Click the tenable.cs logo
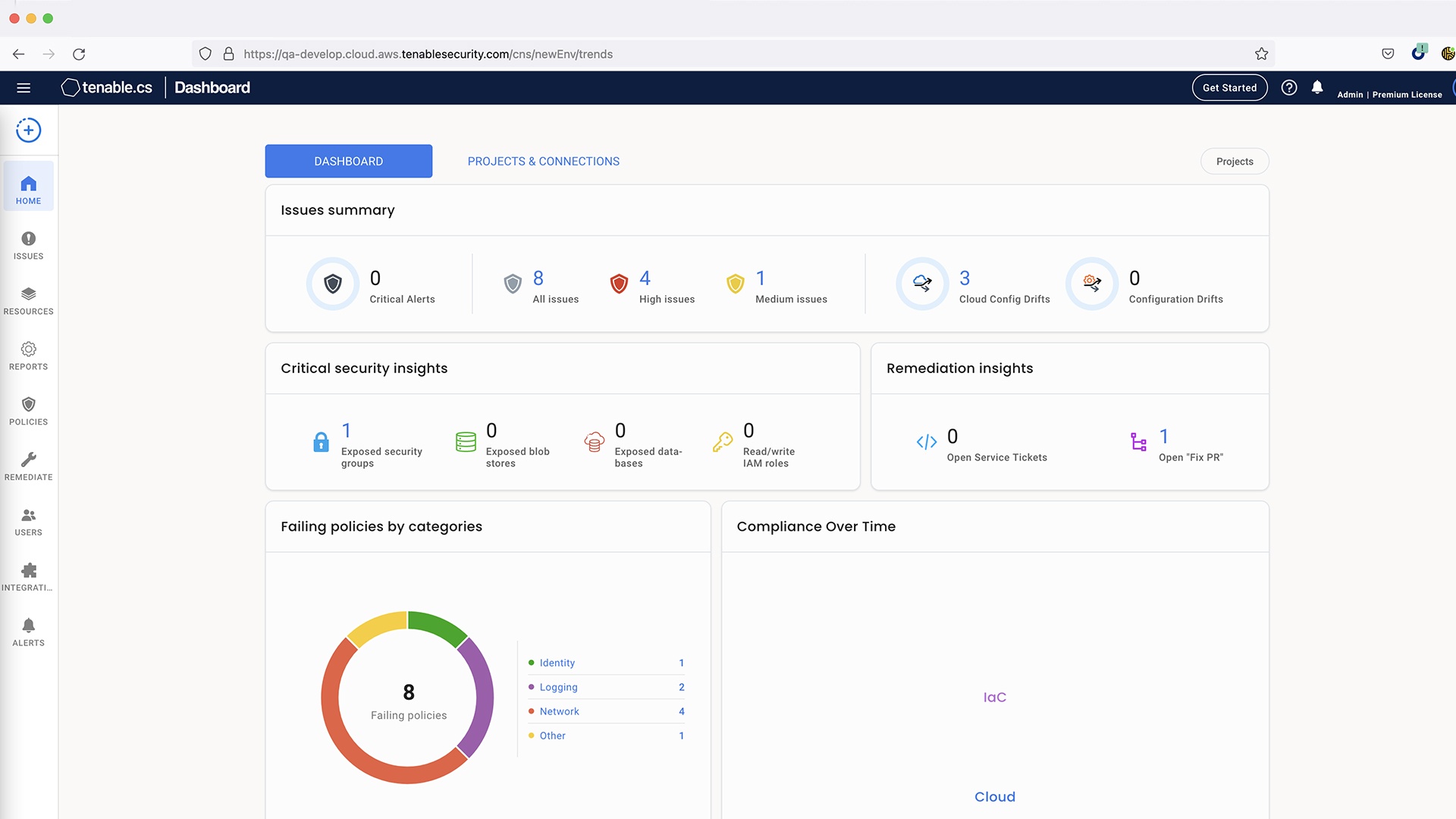 (x=107, y=88)
